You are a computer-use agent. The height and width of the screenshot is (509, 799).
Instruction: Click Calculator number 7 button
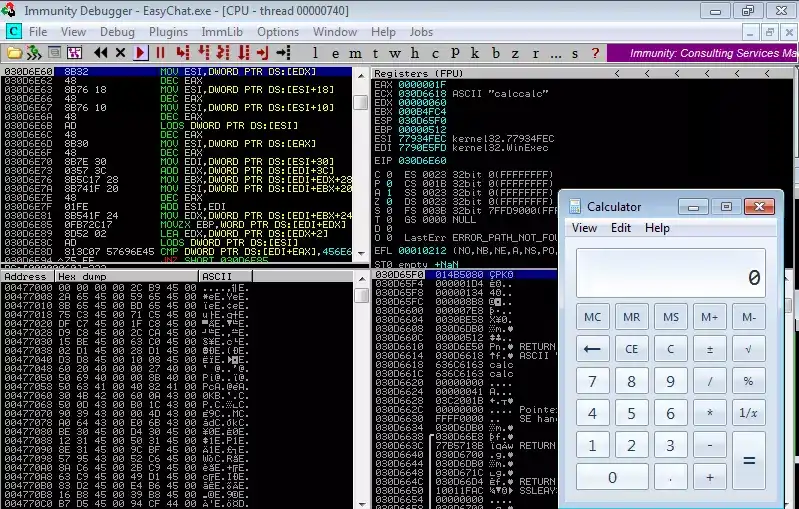pyautogui.click(x=592, y=381)
